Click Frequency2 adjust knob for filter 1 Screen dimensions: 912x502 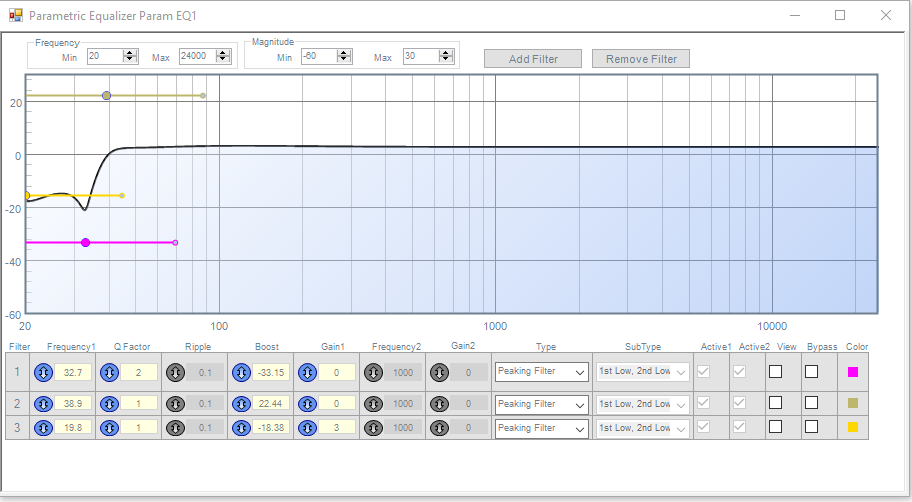[x=373, y=372]
